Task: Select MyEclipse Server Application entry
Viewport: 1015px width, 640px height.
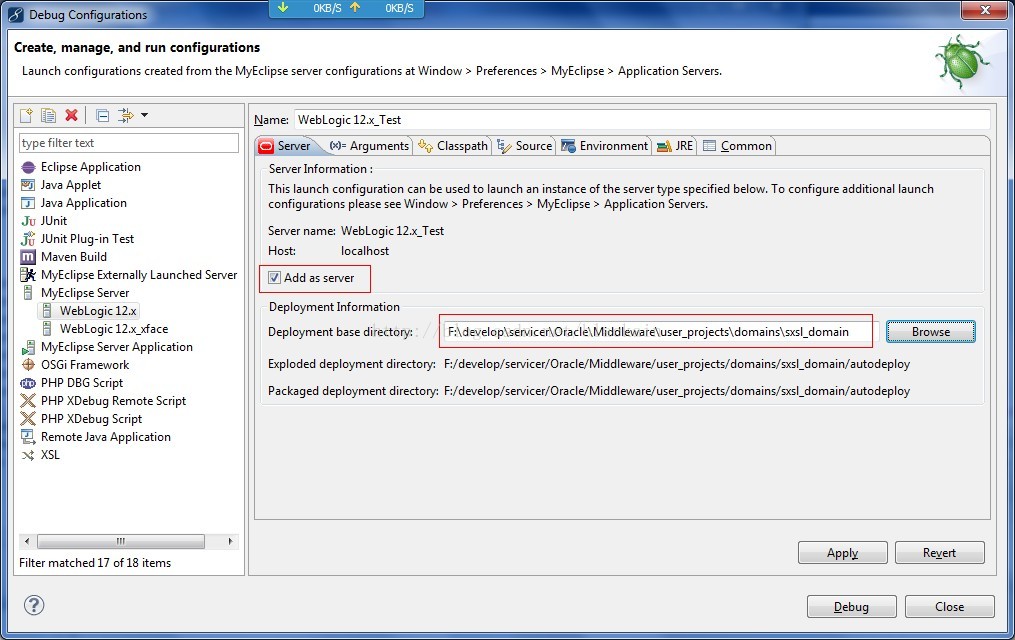Action: (x=117, y=347)
